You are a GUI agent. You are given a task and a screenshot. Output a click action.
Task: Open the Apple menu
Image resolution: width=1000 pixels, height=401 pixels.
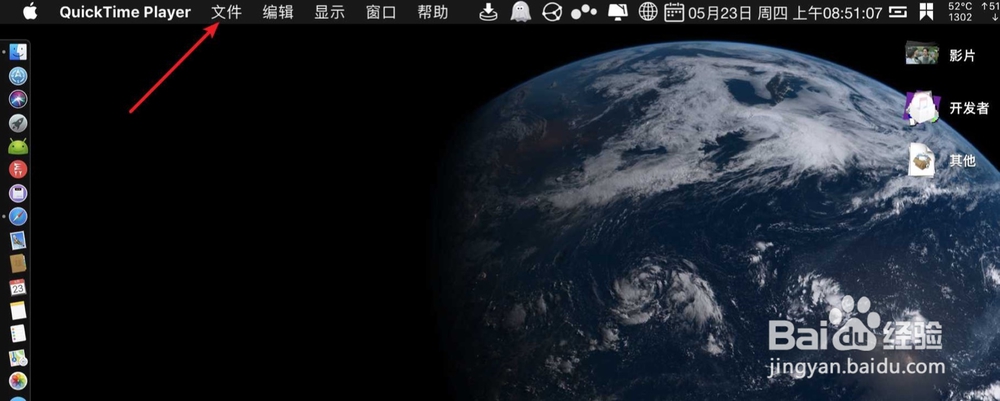pyautogui.click(x=30, y=11)
